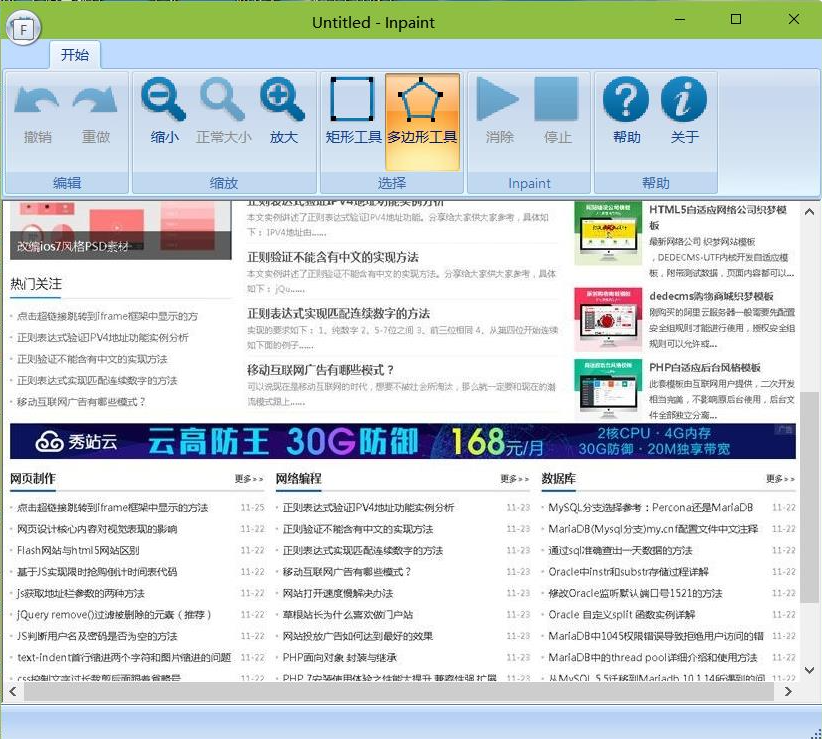Run 消除 to start inpainting
The image size is (822, 739).
[x=498, y=110]
